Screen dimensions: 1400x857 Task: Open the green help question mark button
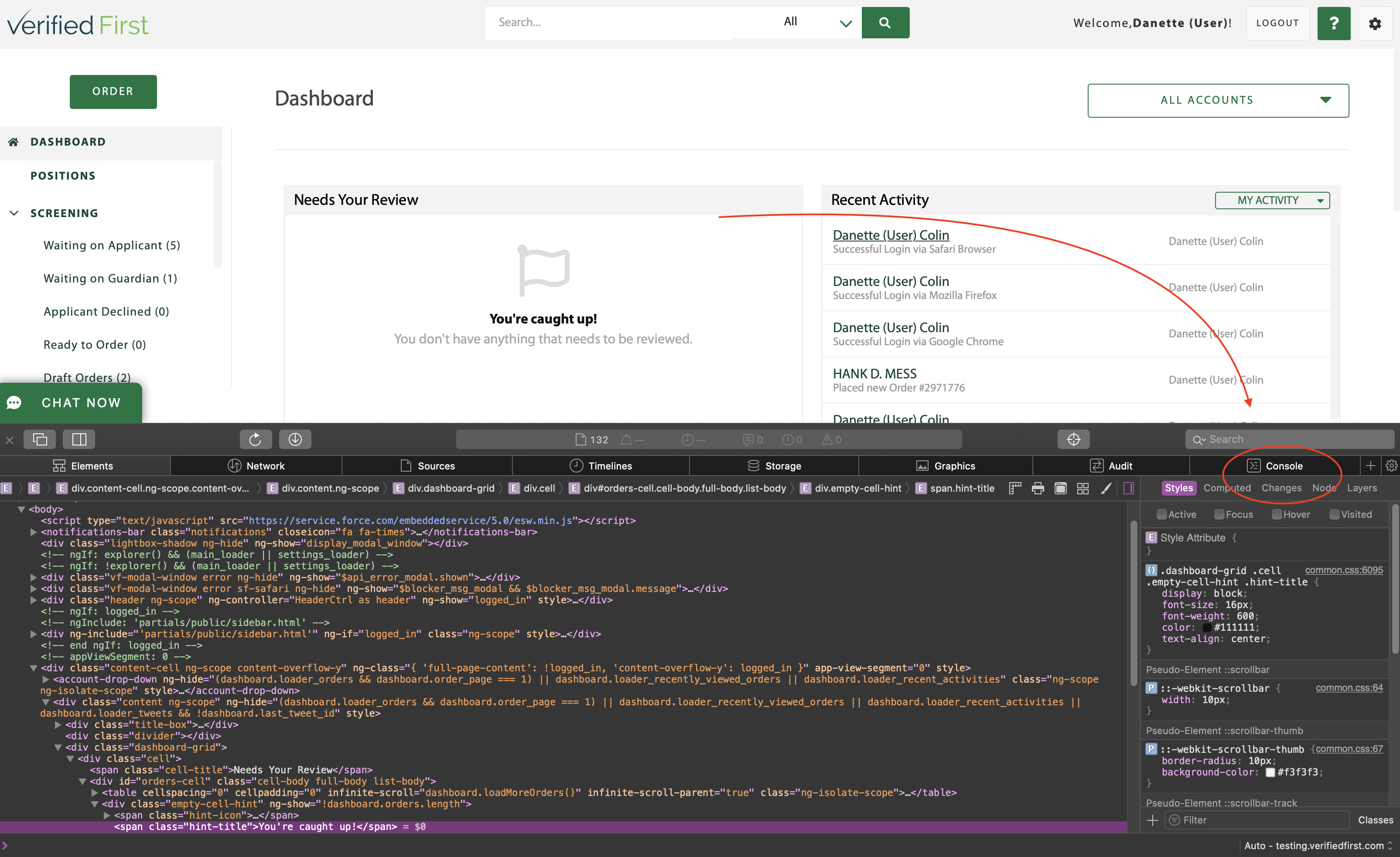[x=1333, y=23]
